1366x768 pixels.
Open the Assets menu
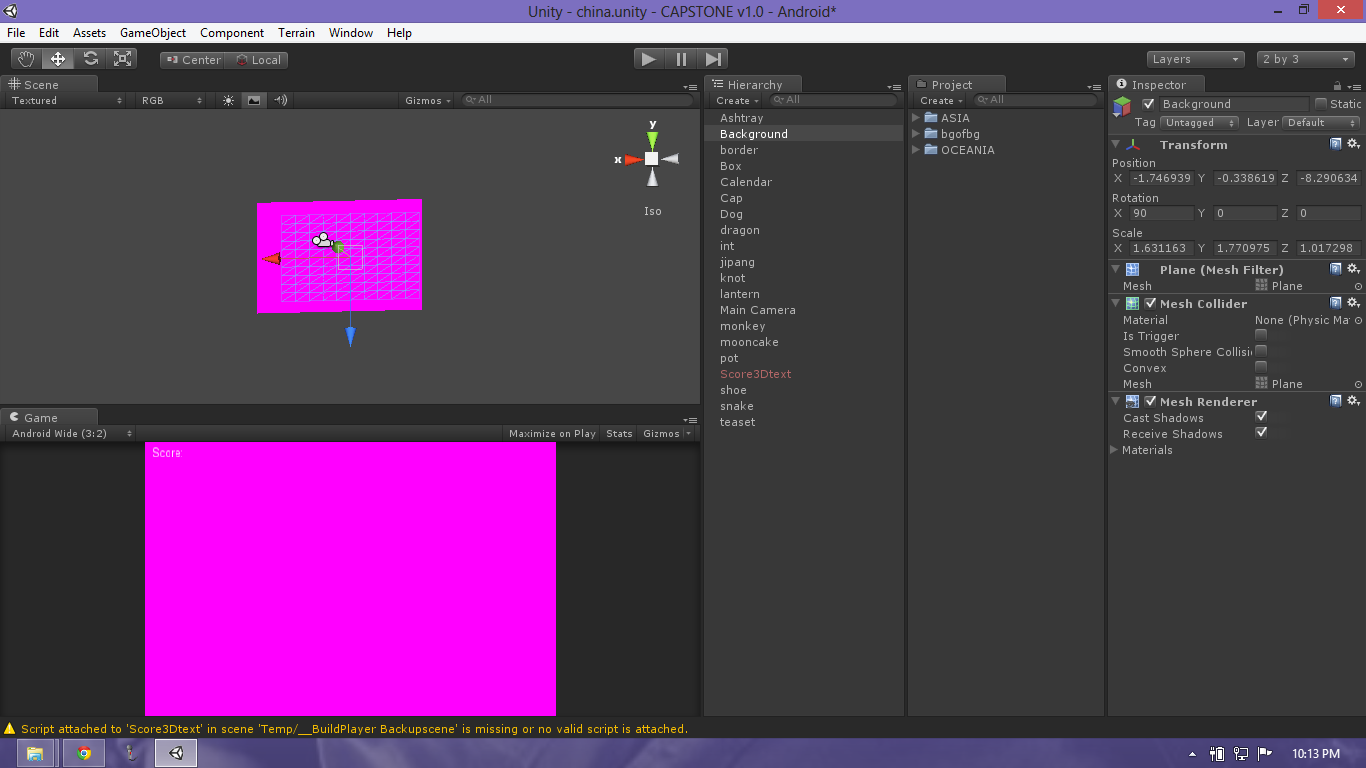[x=89, y=33]
